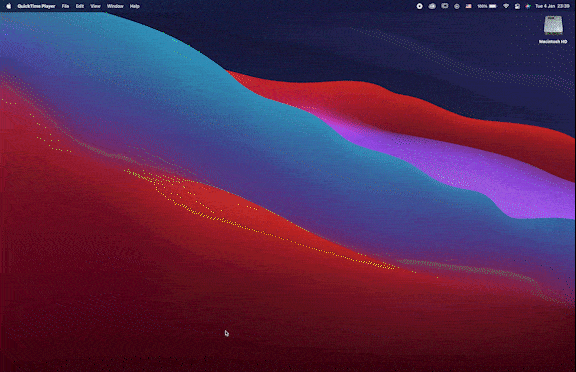Screen dimensions: 576x372
Task: Open the Apple menu
Action: 8,6
